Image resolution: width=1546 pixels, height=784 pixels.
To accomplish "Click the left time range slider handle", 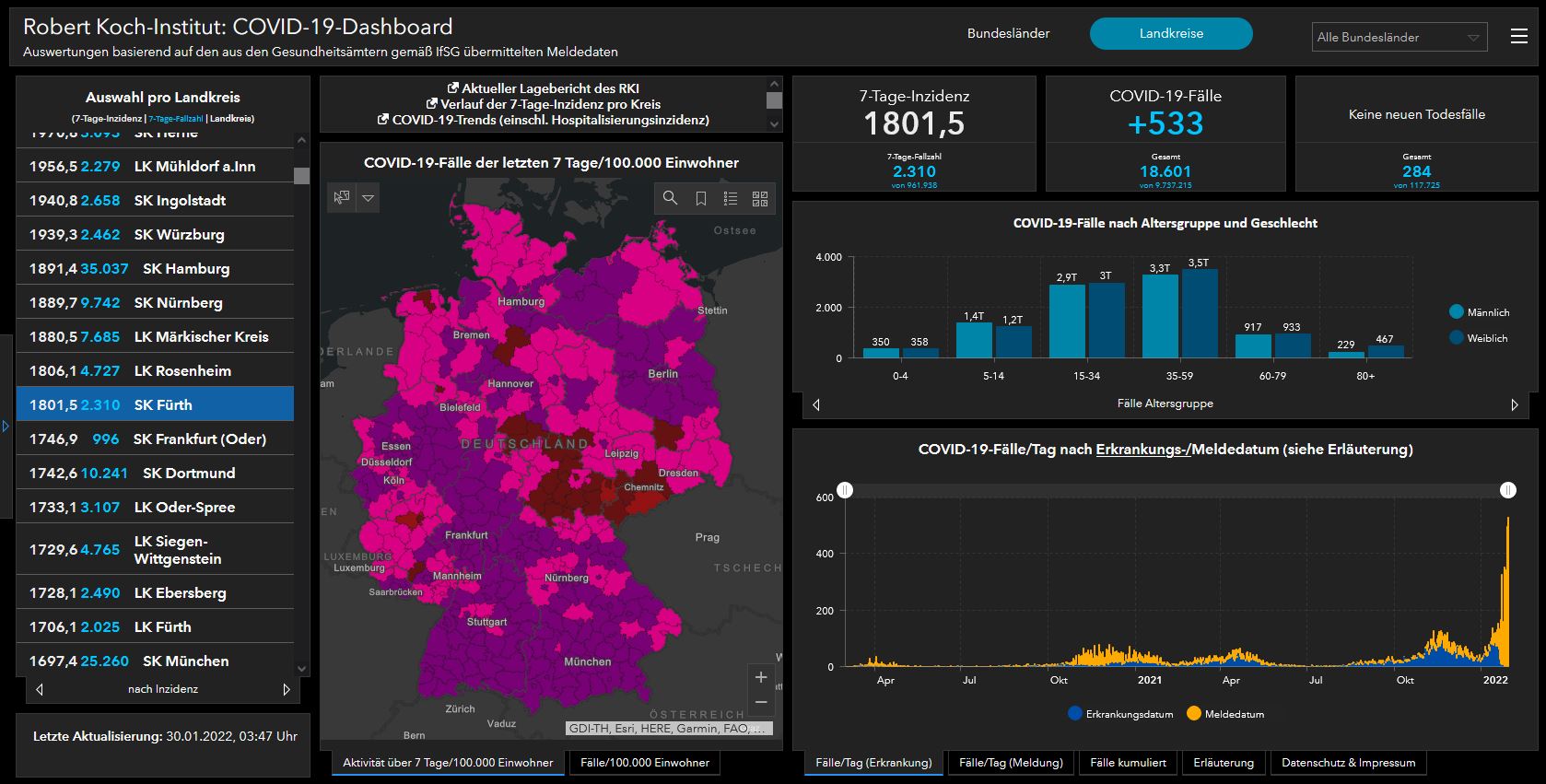I will coord(845,490).
